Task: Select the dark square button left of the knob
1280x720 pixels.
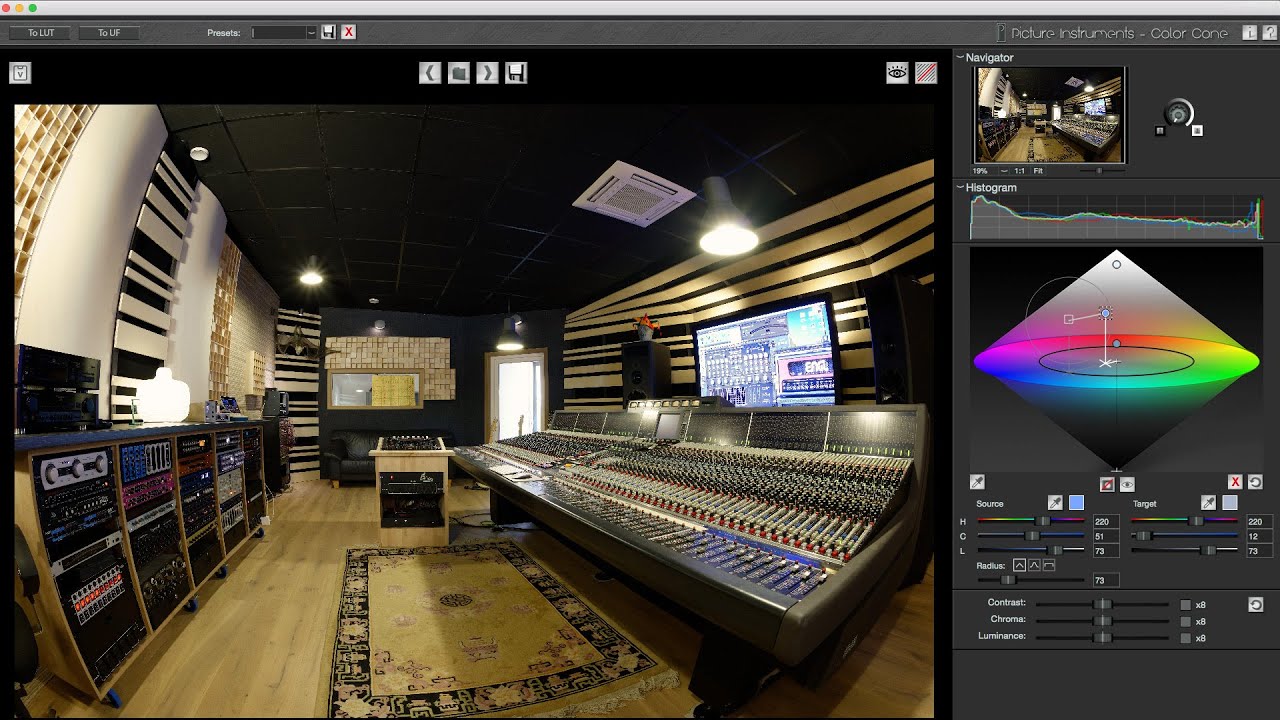Action: pos(1160,131)
